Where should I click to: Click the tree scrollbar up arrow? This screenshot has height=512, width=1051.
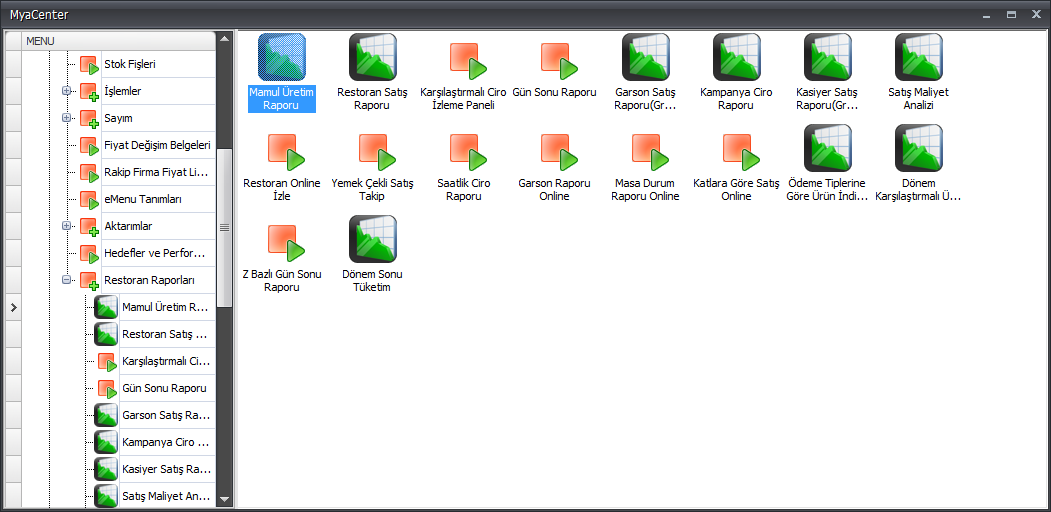tap(225, 38)
